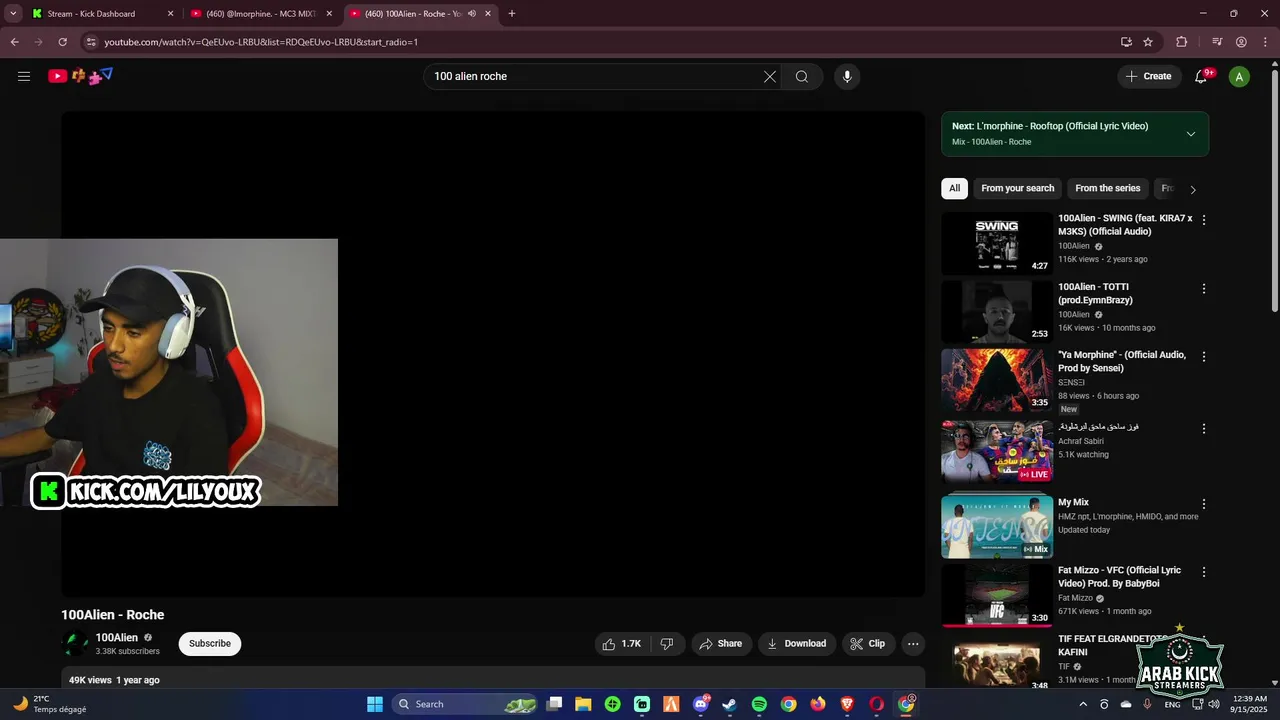Select the From the series chip
1280x720 pixels.
1107,188
